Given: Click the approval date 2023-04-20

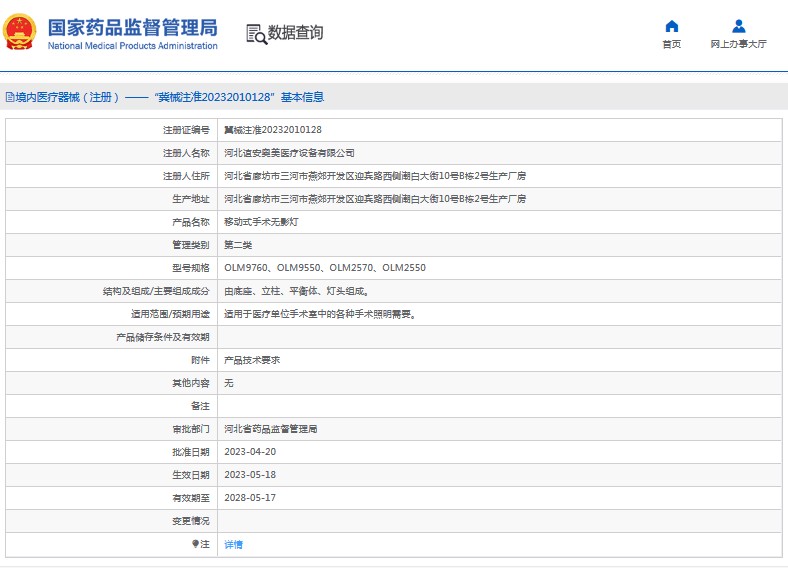Looking at the screenshot, I should tap(250, 452).
